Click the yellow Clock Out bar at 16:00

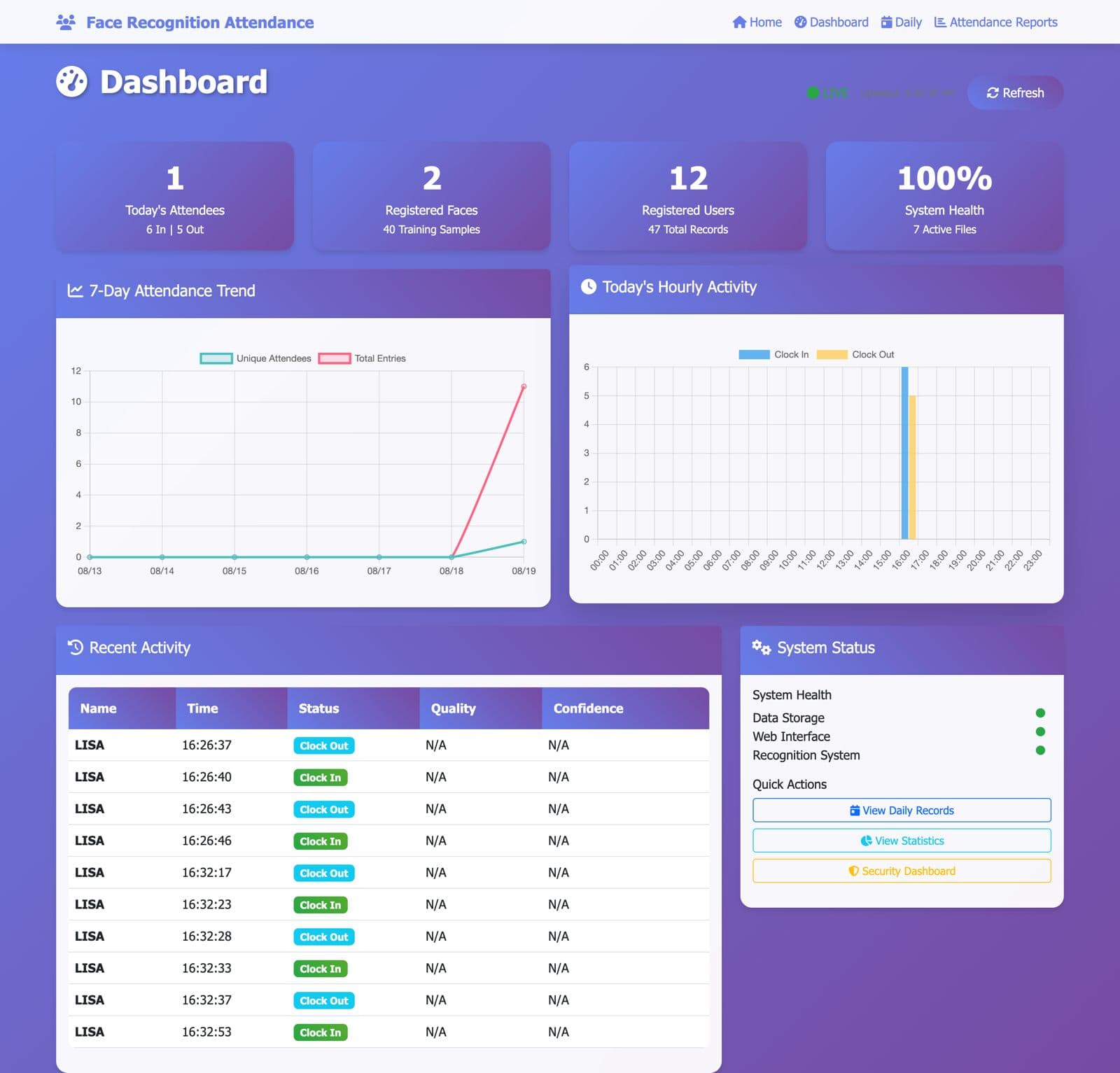(912, 468)
